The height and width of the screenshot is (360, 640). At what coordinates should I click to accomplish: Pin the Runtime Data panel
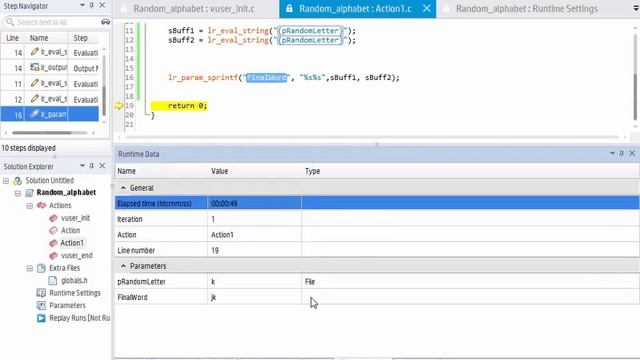pyautogui.click(x=622, y=153)
